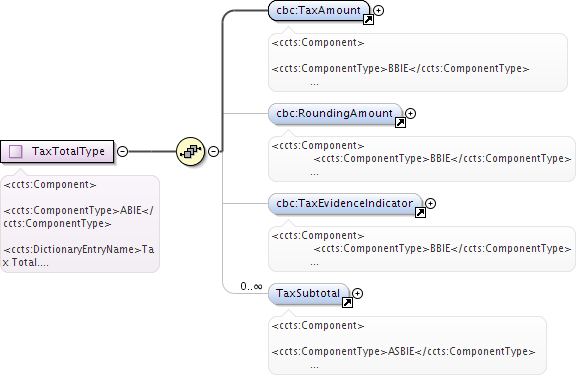Select the cbc:TaxEvidenceIndicator element node
This screenshot has width=583, height=378.
345,203
